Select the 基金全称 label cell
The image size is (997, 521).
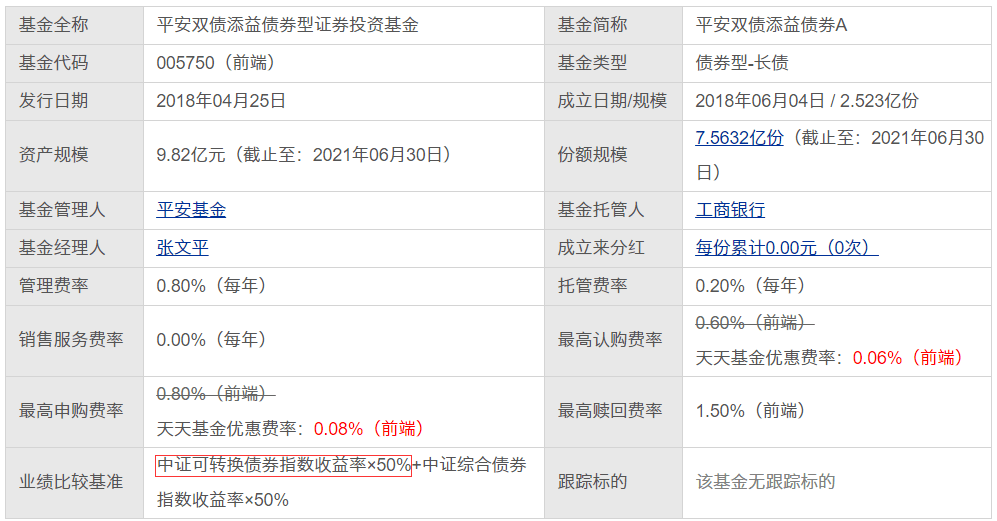click(x=74, y=25)
